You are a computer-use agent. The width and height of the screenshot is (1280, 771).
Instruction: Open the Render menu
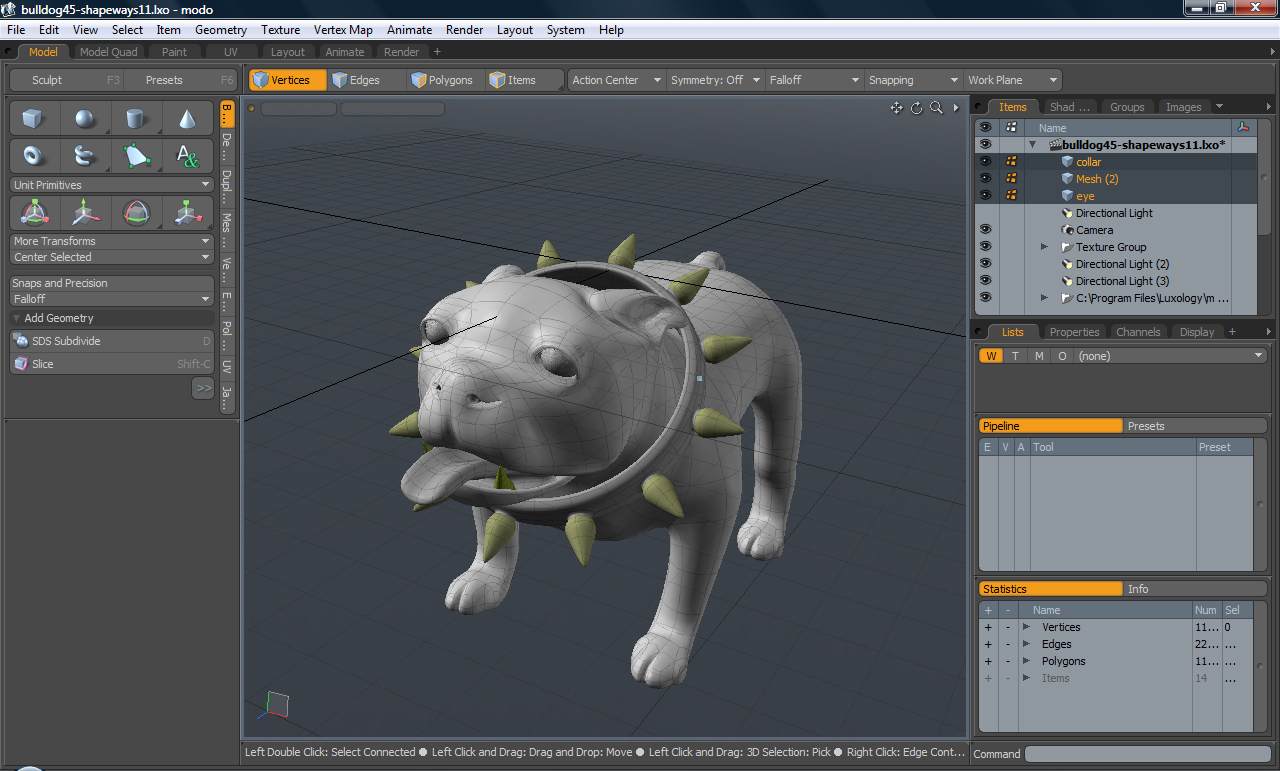[x=465, y=30]
